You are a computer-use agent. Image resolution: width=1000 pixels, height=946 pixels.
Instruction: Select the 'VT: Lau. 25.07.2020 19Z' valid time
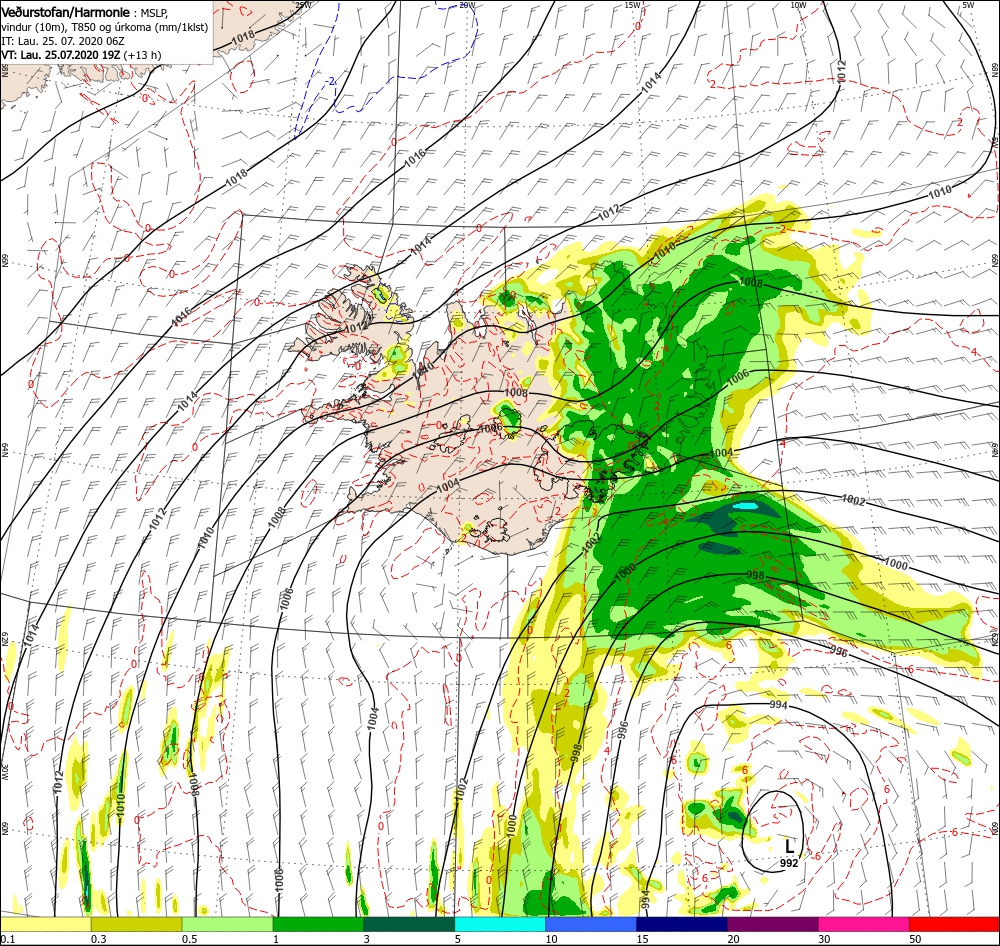pos(61,55)
